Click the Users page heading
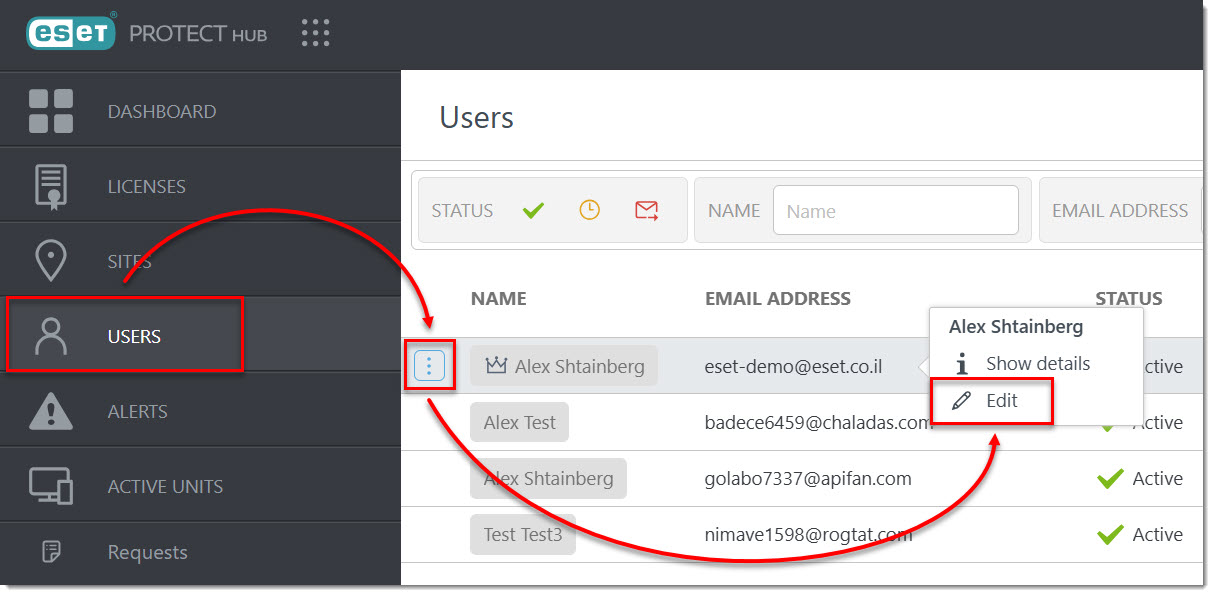1213x595 pixels. click(x=477, y=117)
